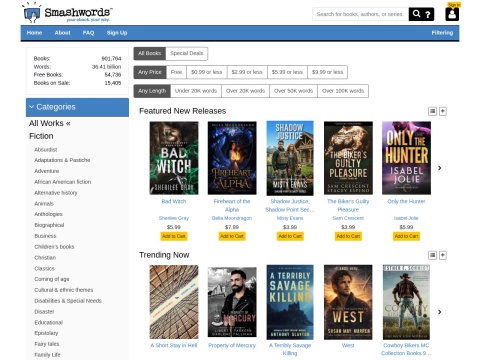Open A Terribly Savage Killing cover
Screen dimensions: 480x360
pos(290,302)
